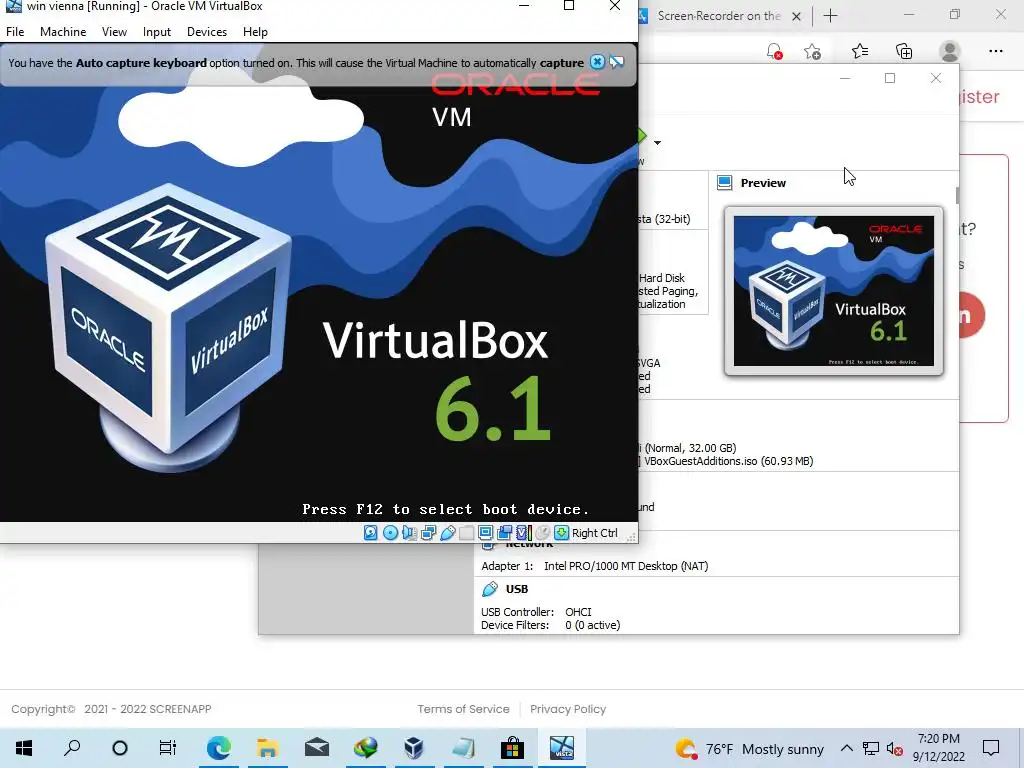Click the muted volume tray icon
This screenshot has height=768, width=1024.
[895, 748]
